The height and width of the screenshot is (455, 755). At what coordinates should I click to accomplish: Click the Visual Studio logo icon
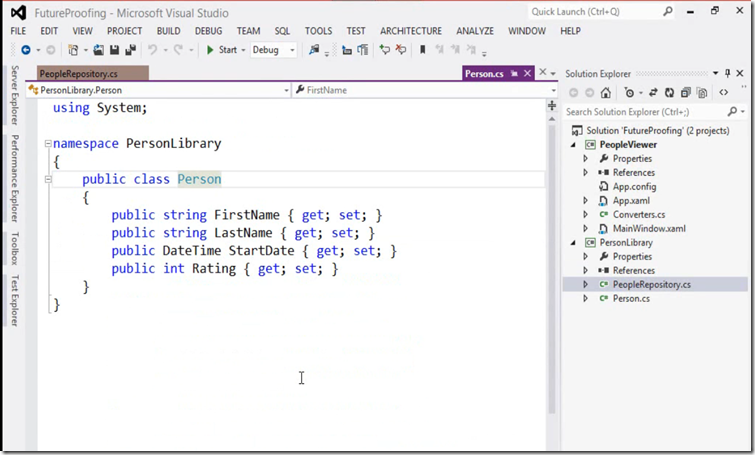[x=18, y=13]
